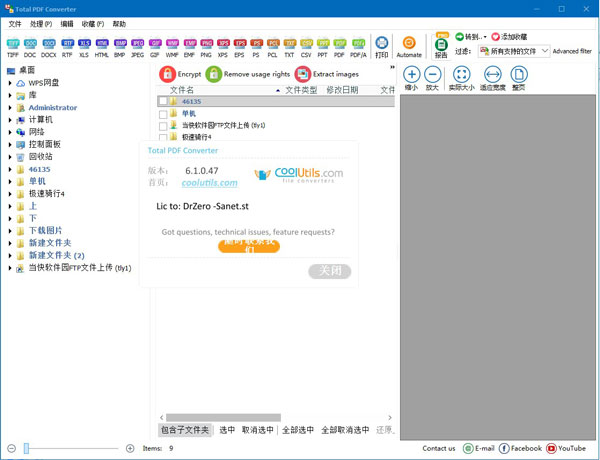Click the RTF format icon

[x=67, y=47]
